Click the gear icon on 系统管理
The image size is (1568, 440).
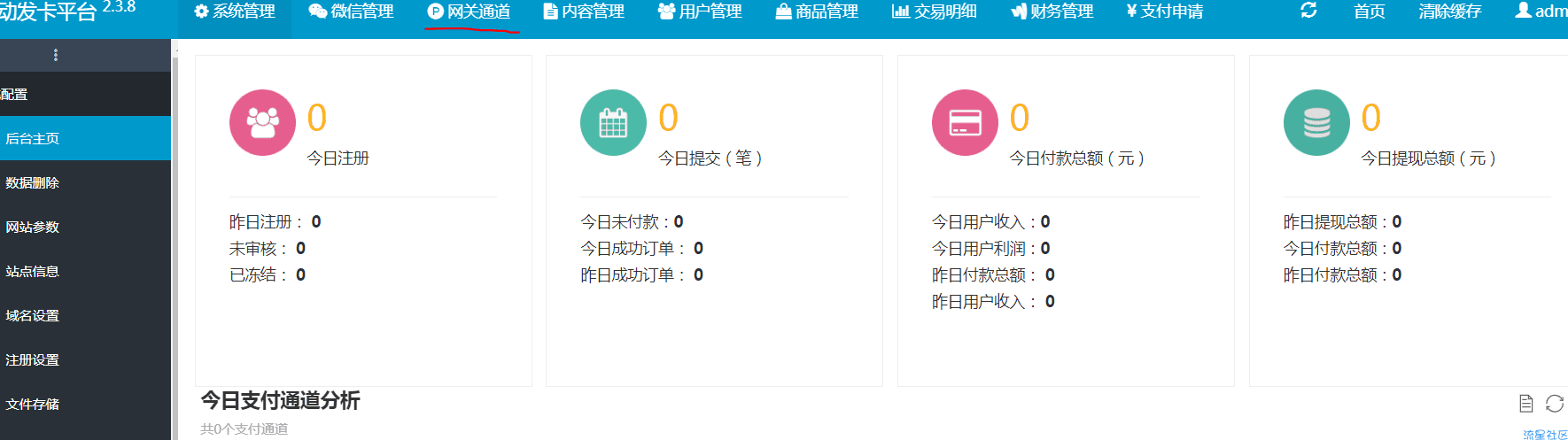tap(201, 12)
